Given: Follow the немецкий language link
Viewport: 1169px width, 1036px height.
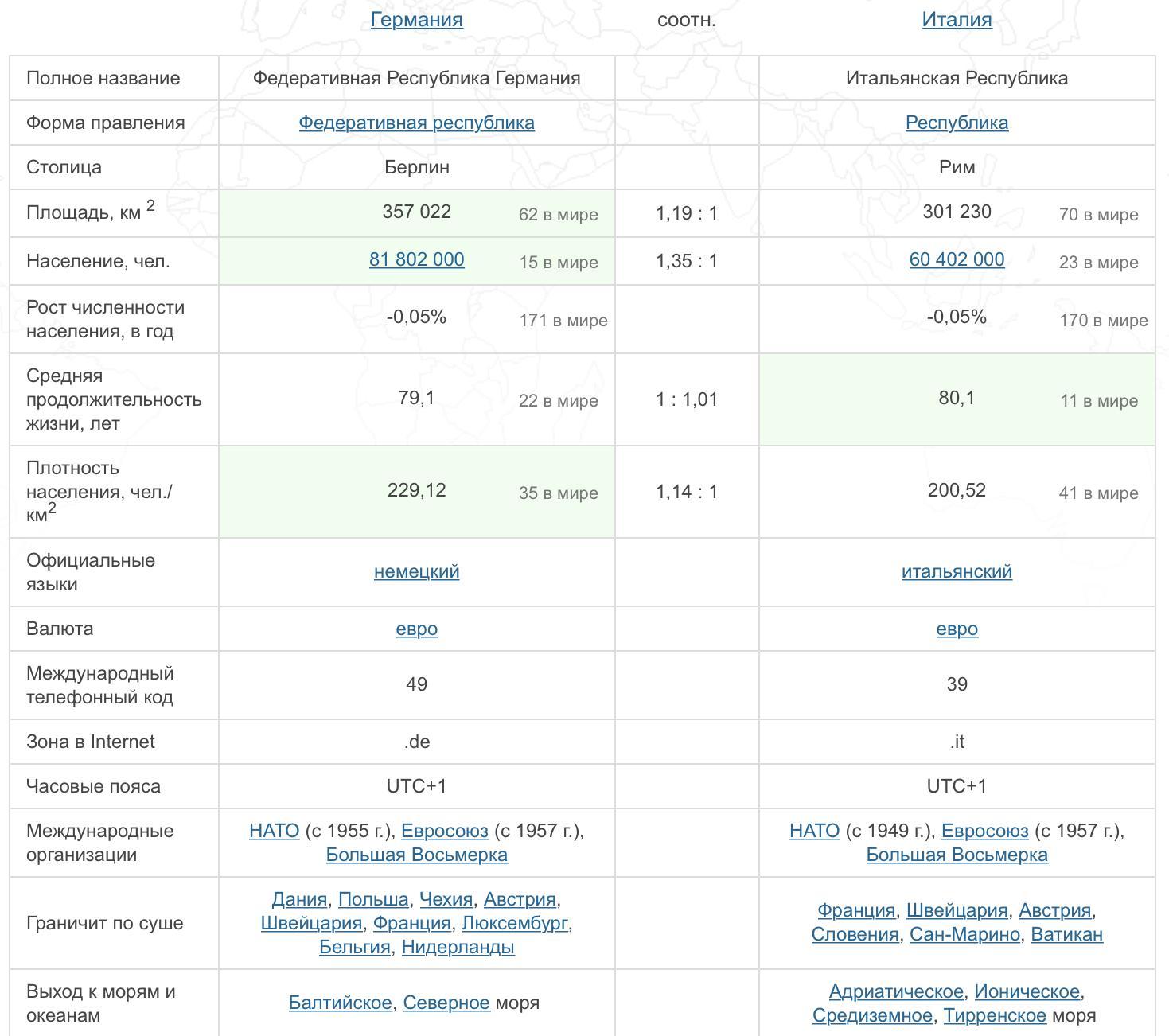Looking at the screenshot, I should (416, 571).
